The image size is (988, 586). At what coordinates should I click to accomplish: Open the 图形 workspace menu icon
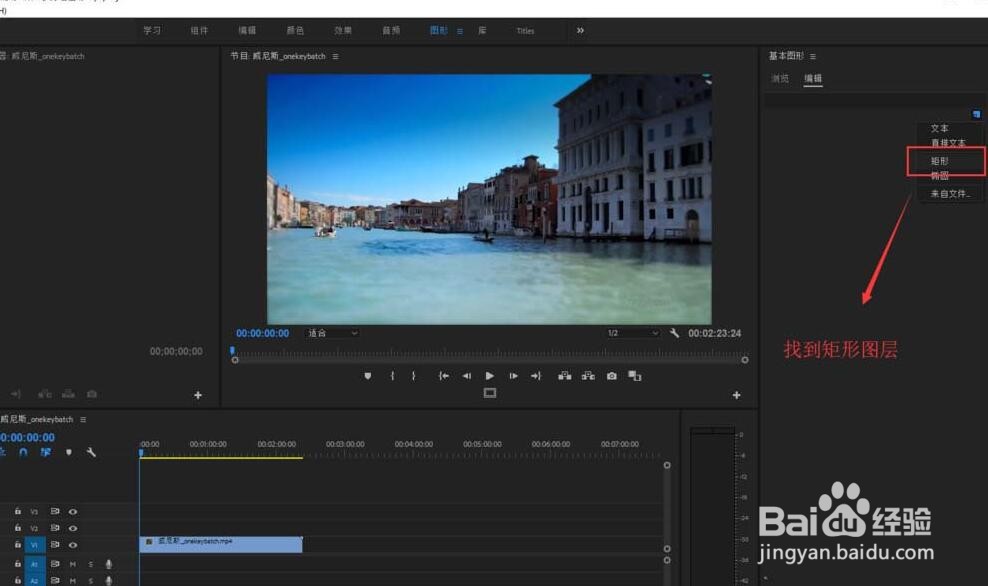tap(460, 31)
